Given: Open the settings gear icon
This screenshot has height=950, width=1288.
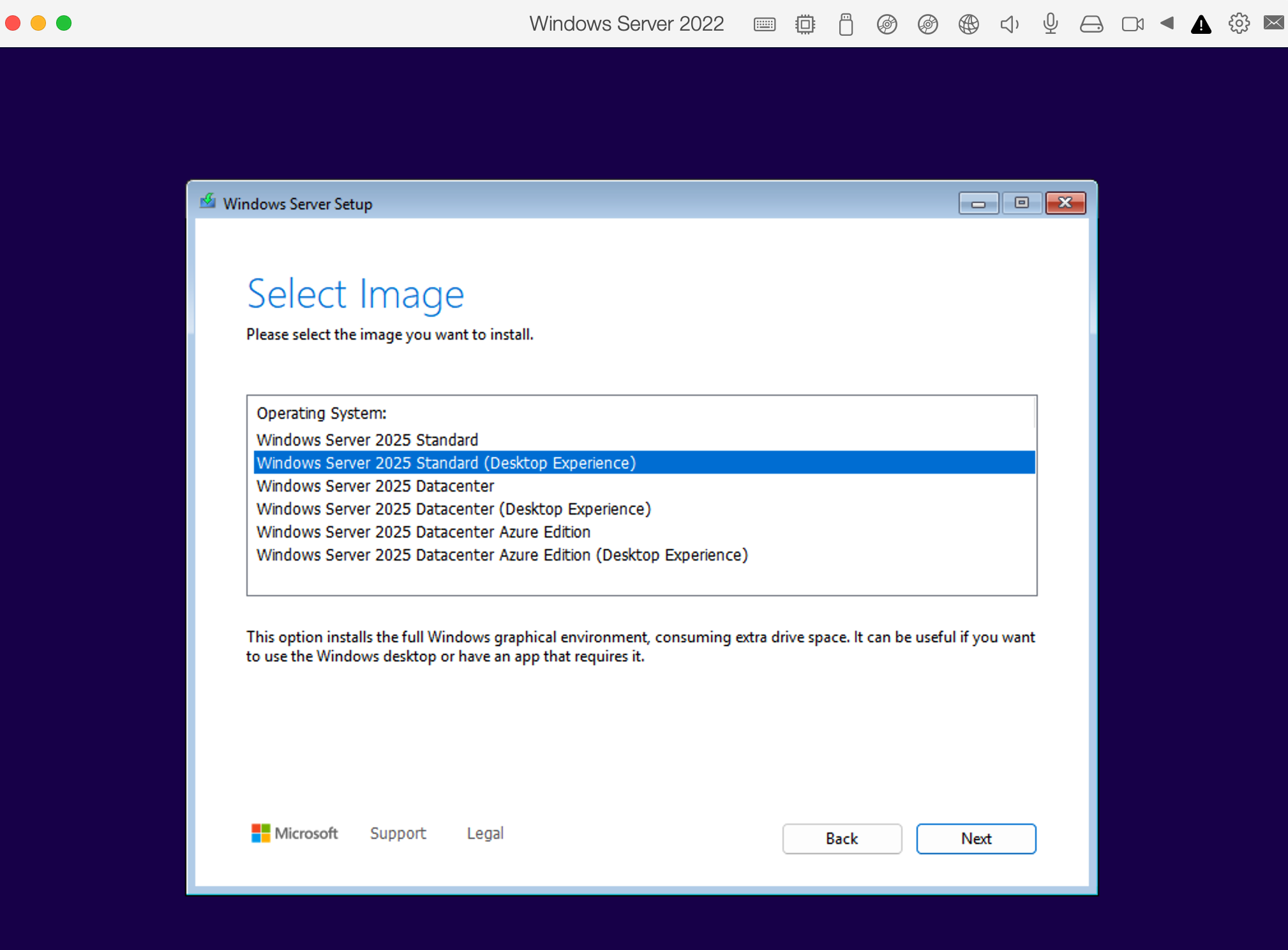Looking at the screenshot, I should [x=1239, y=24].
